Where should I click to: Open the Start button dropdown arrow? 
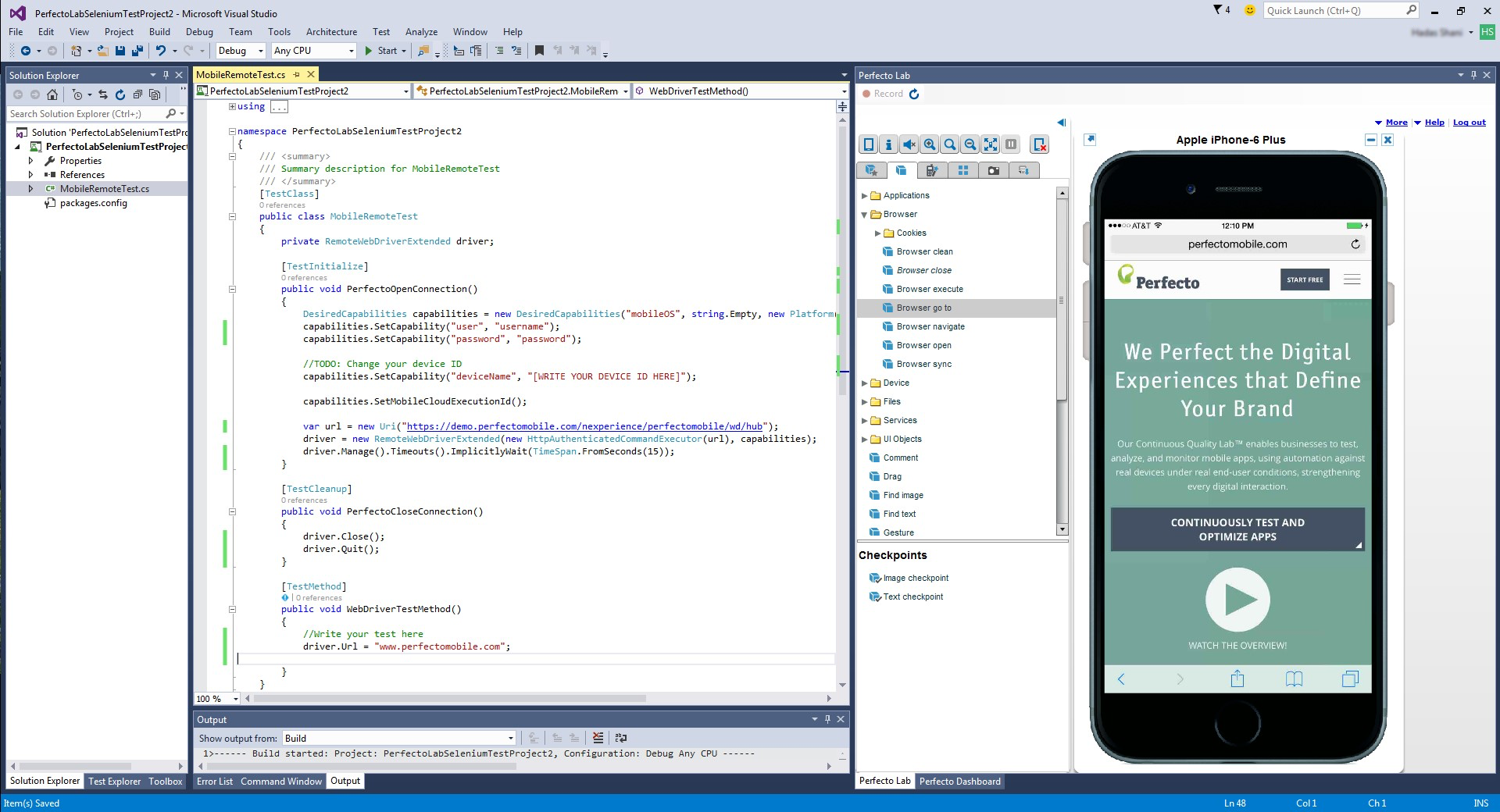point(404,51)
